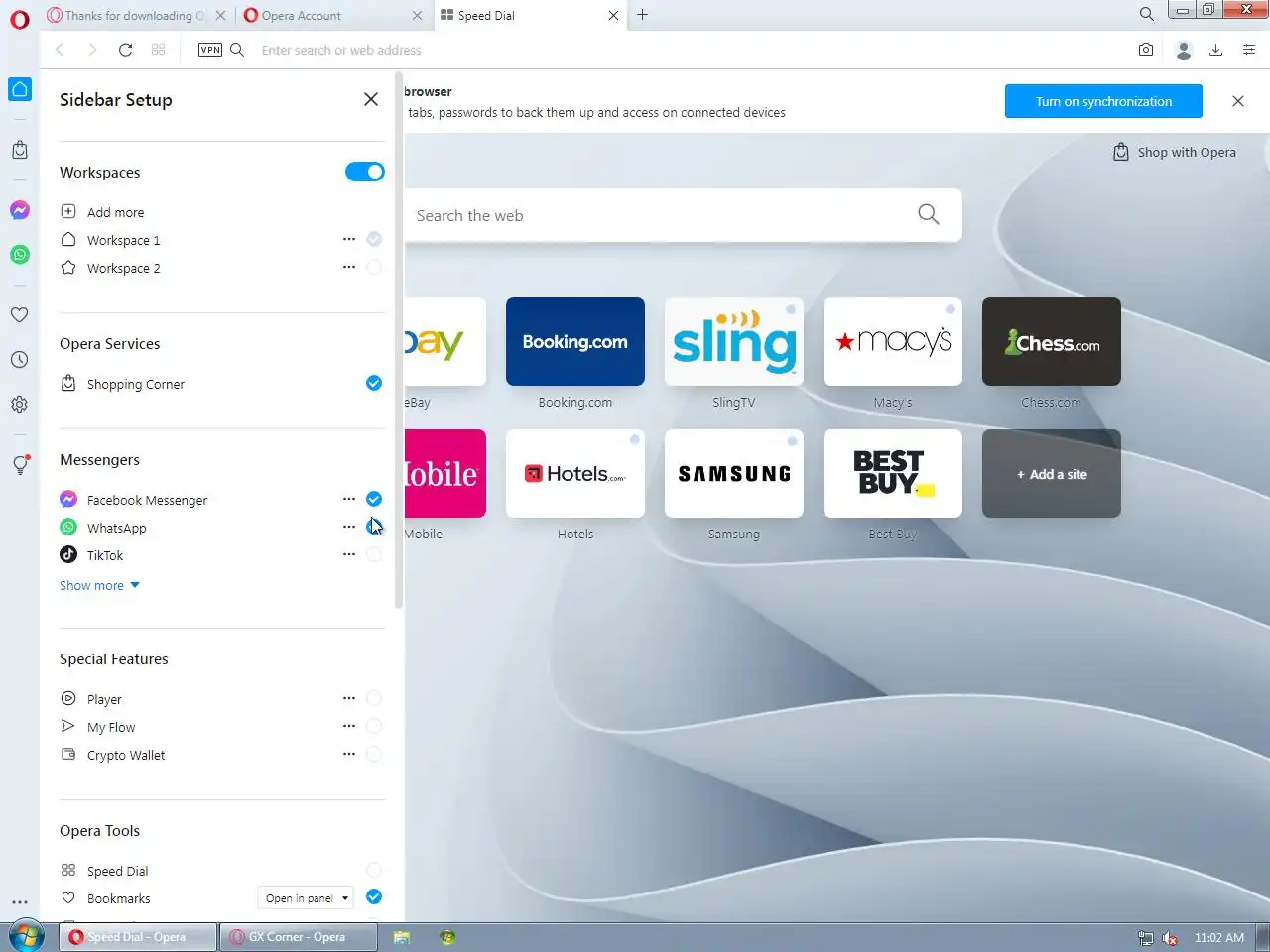Click the Speed Dial grid toolbar icon

pyautogui.click(x=158, y=50)
